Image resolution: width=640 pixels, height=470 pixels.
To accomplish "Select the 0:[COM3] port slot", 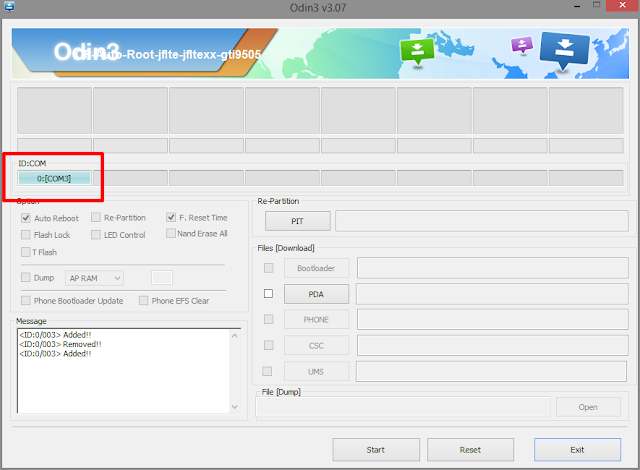I will point(54,178).
